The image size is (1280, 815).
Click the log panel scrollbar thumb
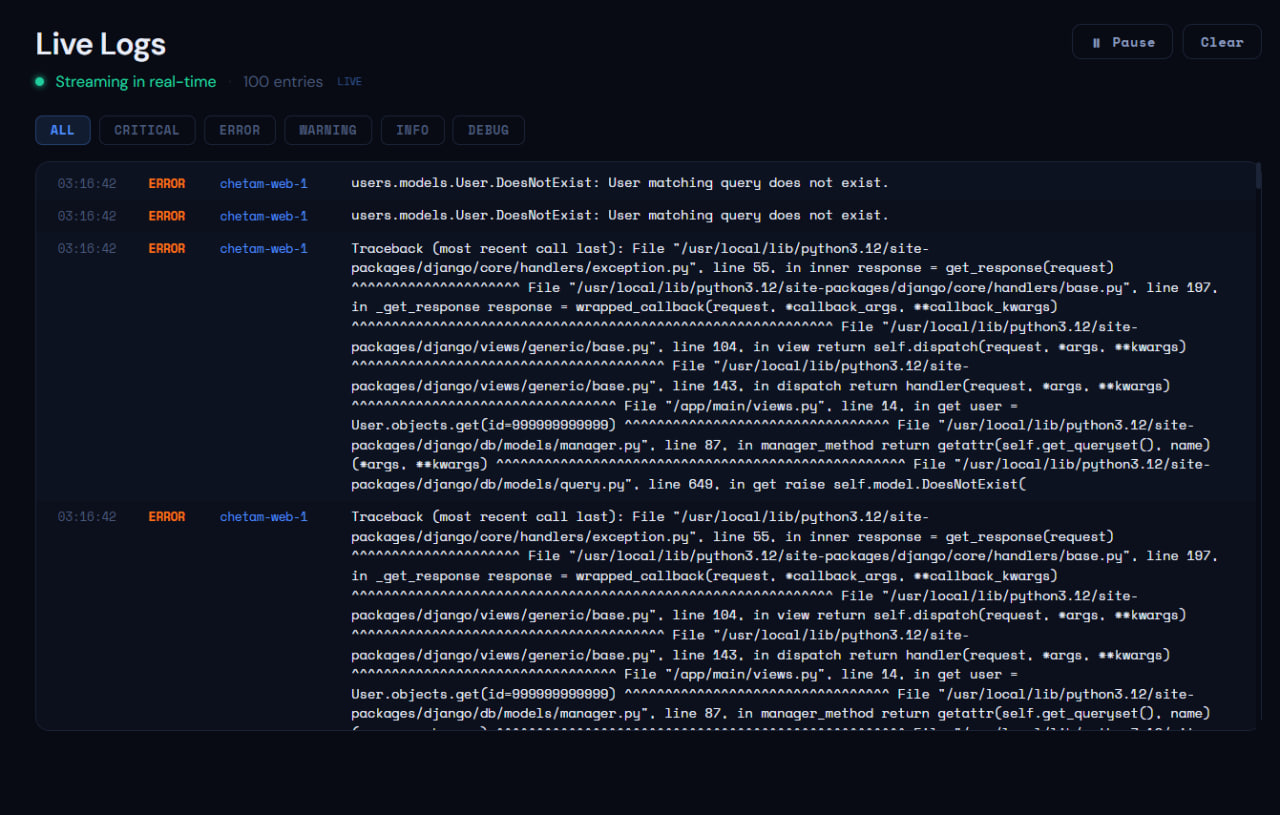pyautogui.click(x=1258, y=176)
